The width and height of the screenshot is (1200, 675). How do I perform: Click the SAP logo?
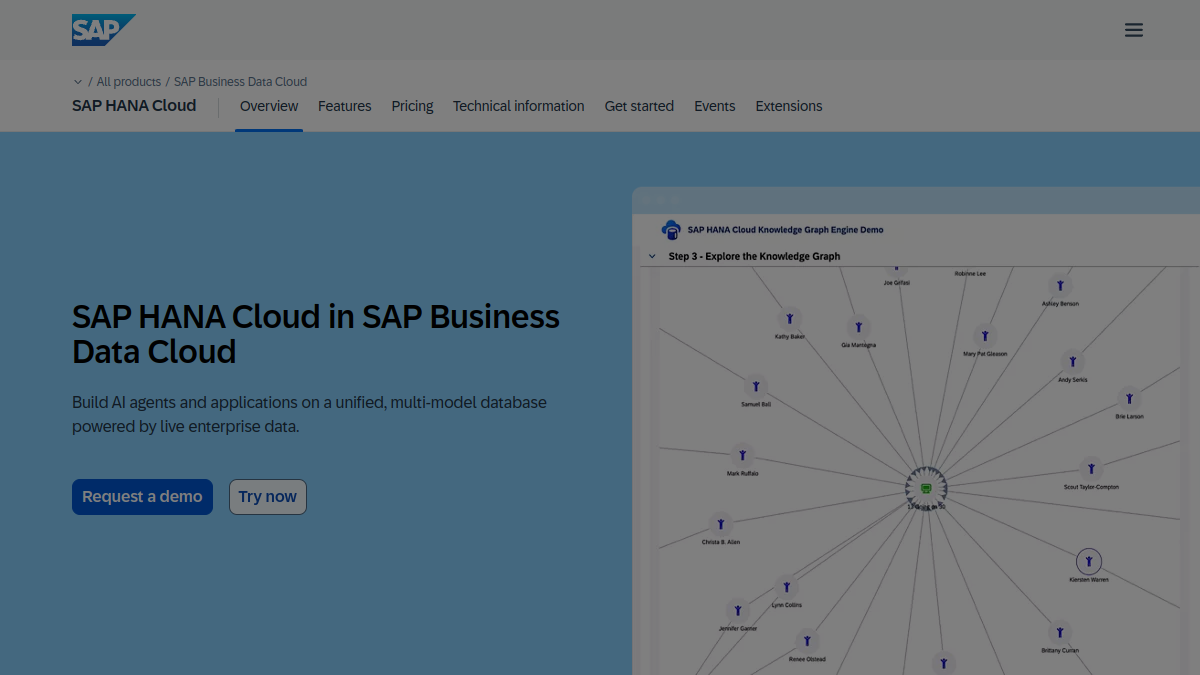coord(102,30)
